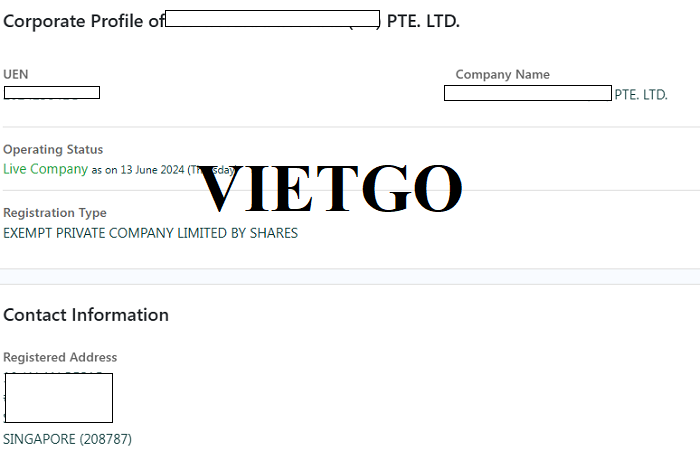Click the Contact Information section heading
Image resolution: width=700 pixels, height=451 pixels.
click(86, 315)
